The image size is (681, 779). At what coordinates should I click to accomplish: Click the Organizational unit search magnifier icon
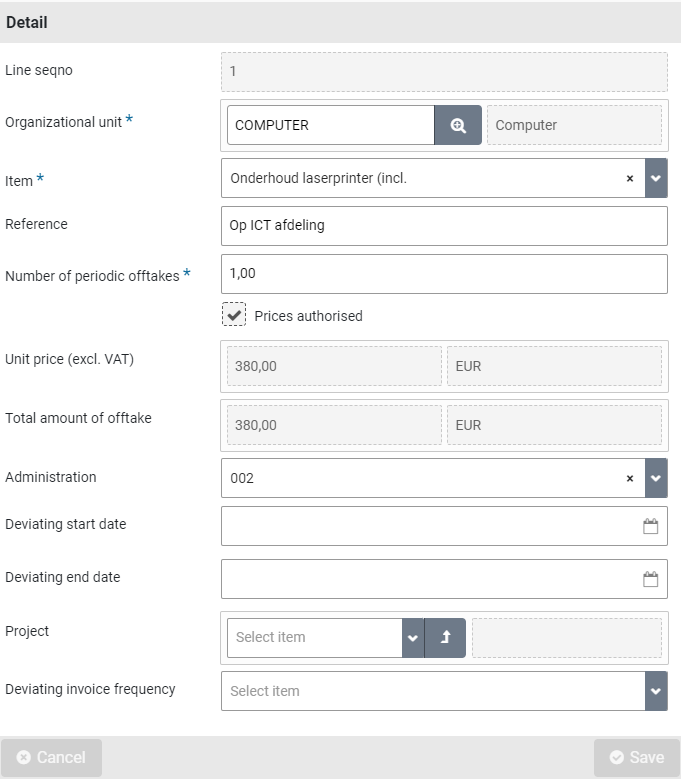(x=458, y=125)
